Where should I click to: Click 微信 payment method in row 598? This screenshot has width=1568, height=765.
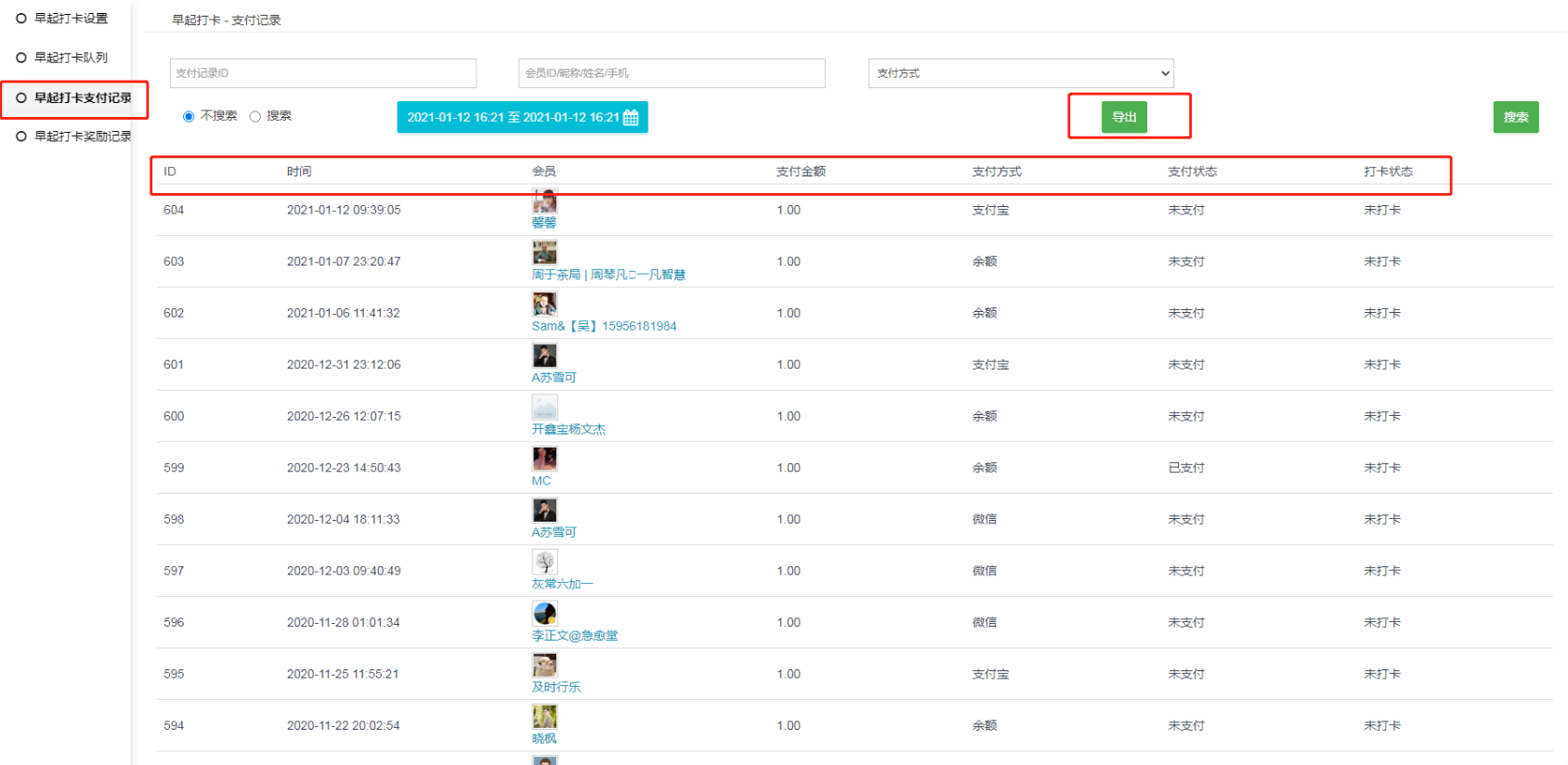click(x=985, y=520)
